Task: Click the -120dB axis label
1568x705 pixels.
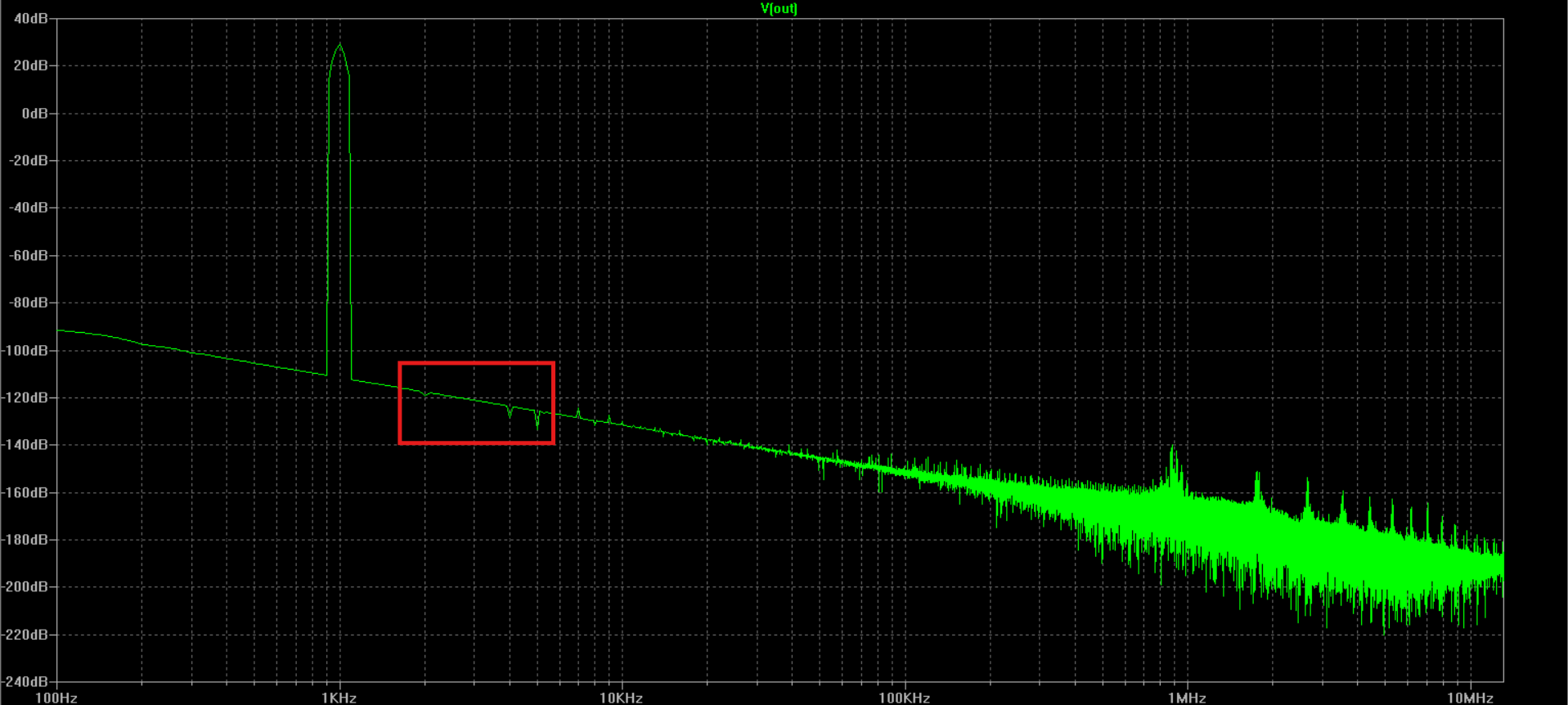Action: click(25, 397)
